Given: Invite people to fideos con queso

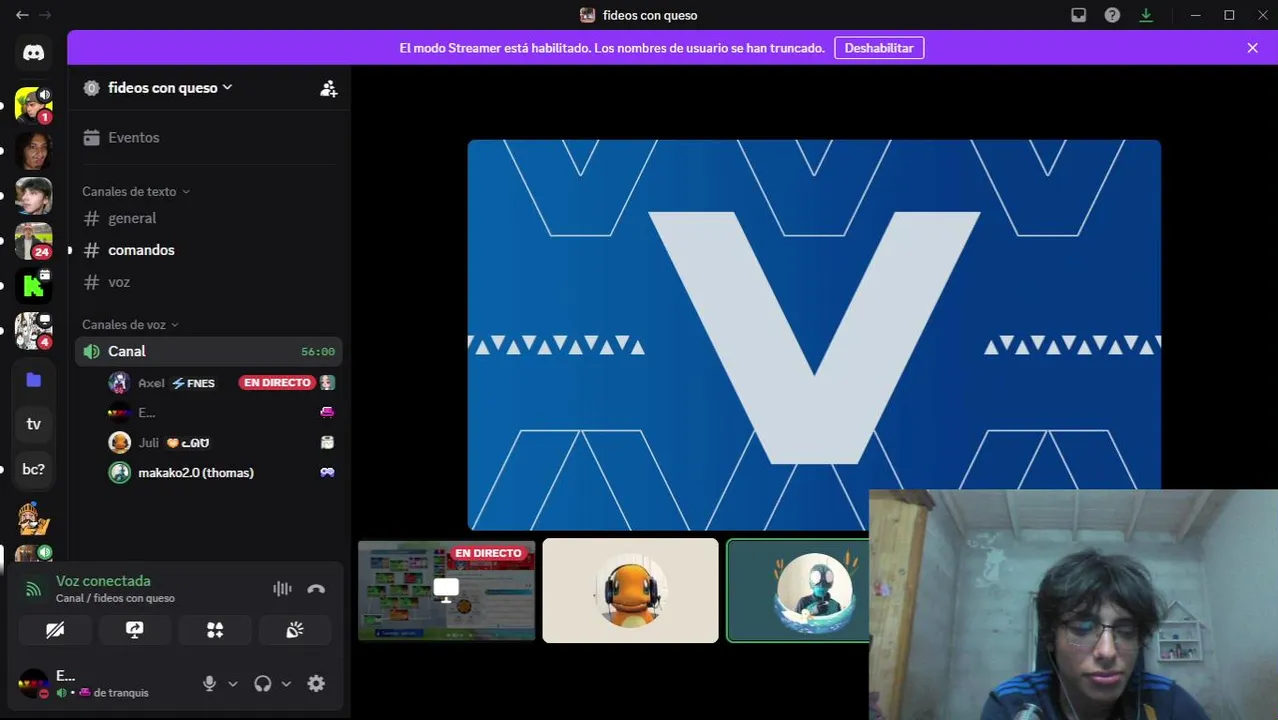Looking at the screenshot, I should 328,88.
